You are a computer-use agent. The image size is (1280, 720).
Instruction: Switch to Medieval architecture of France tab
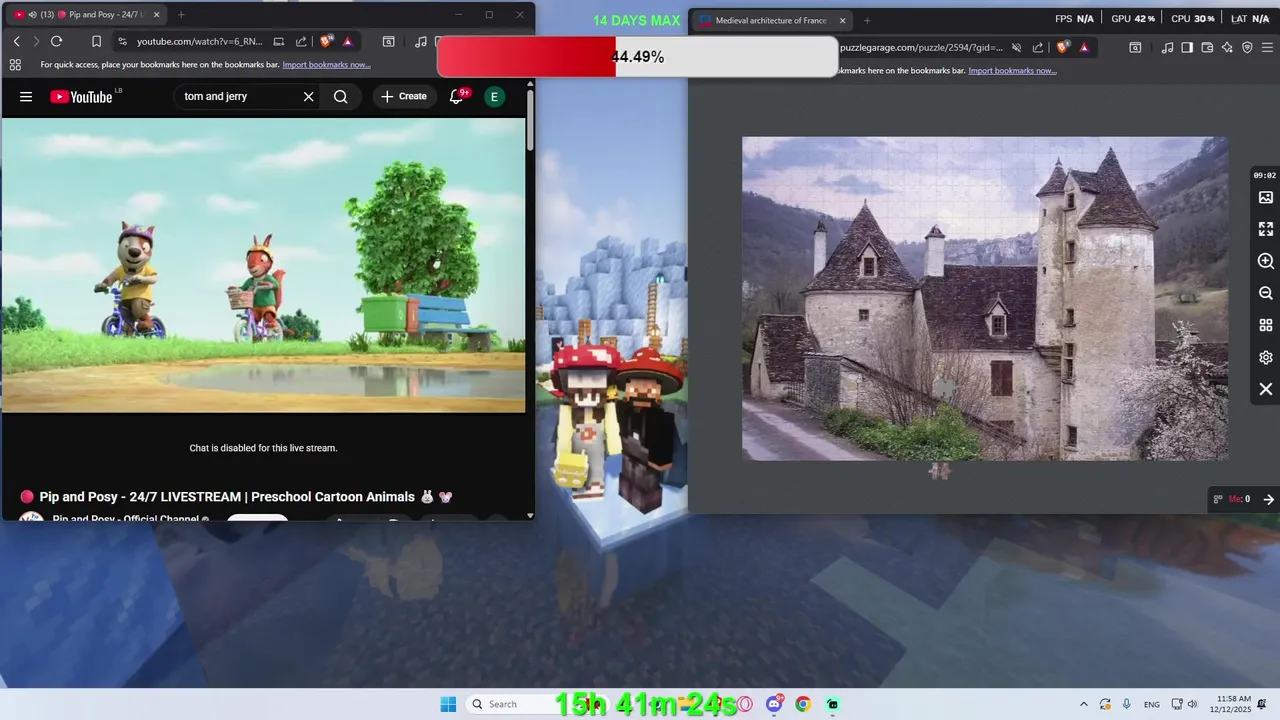click(x=770, y=20)
